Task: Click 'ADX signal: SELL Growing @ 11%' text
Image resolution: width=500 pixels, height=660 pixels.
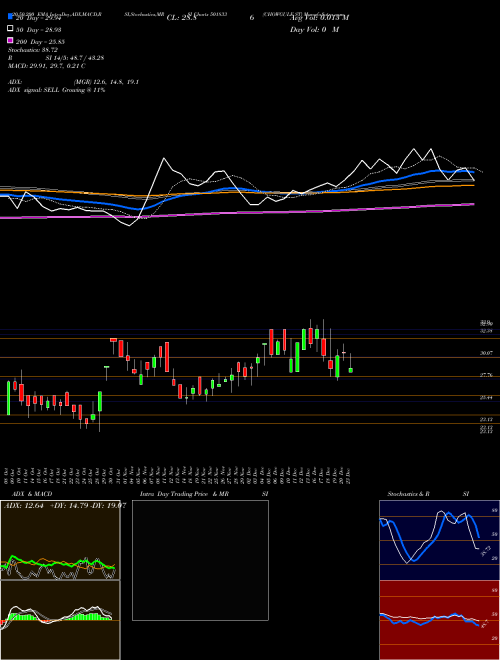Action: tap(56, 90)
